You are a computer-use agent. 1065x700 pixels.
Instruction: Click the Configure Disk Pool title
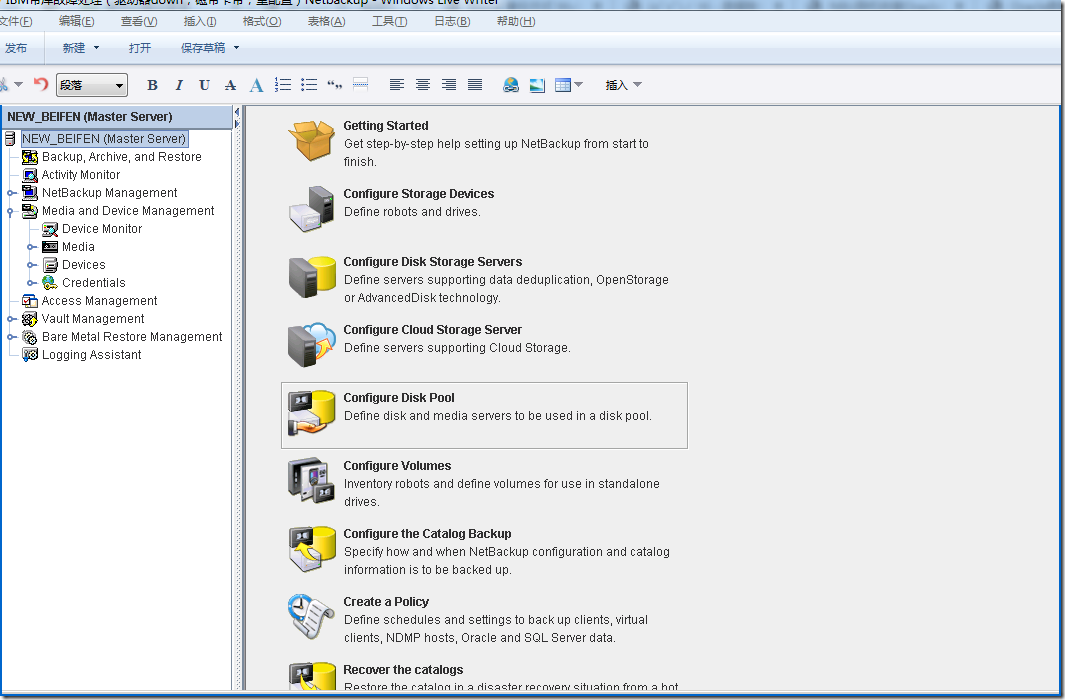(x=399, y=398)
